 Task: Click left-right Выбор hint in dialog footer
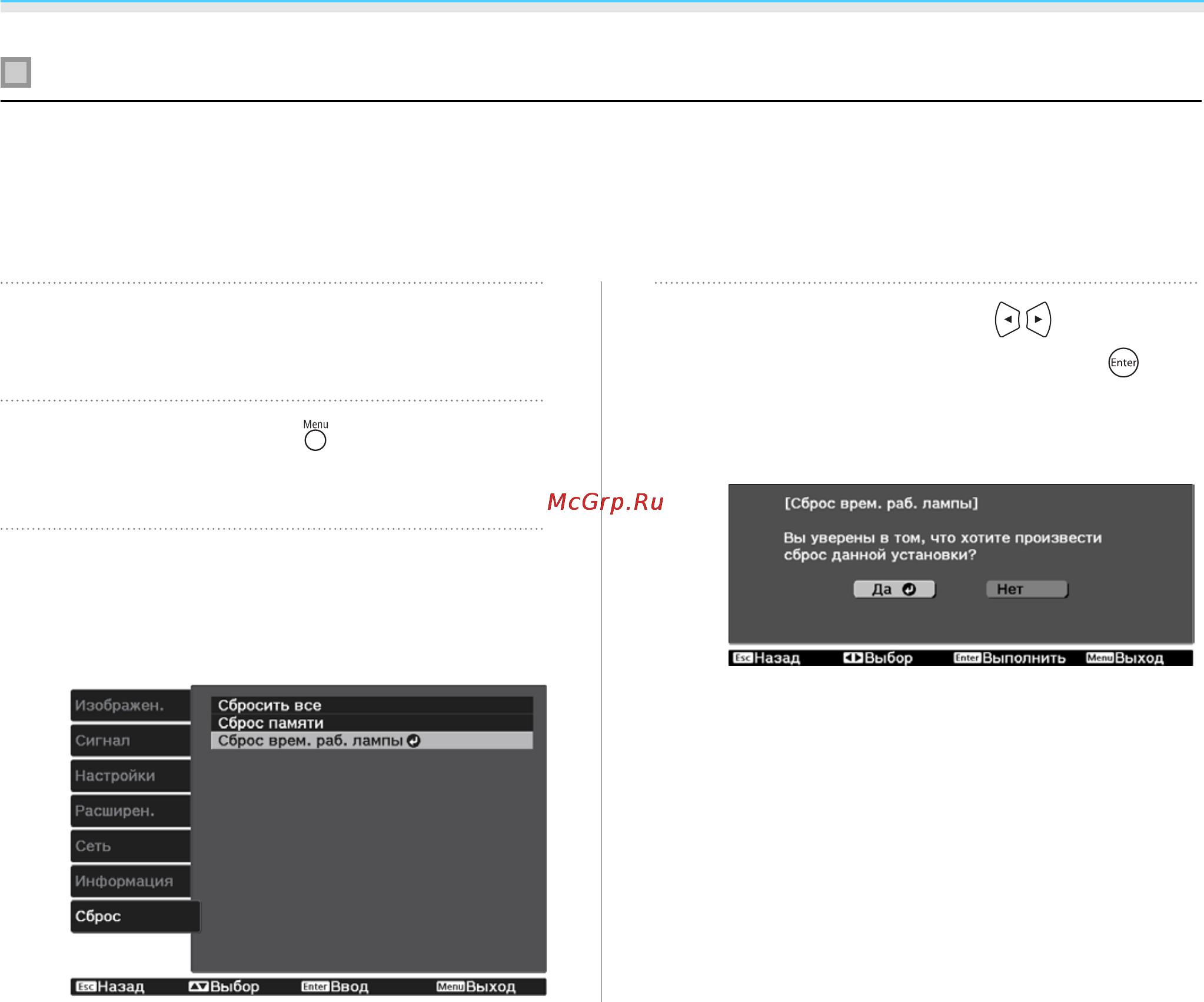click(x=878, y=658)
